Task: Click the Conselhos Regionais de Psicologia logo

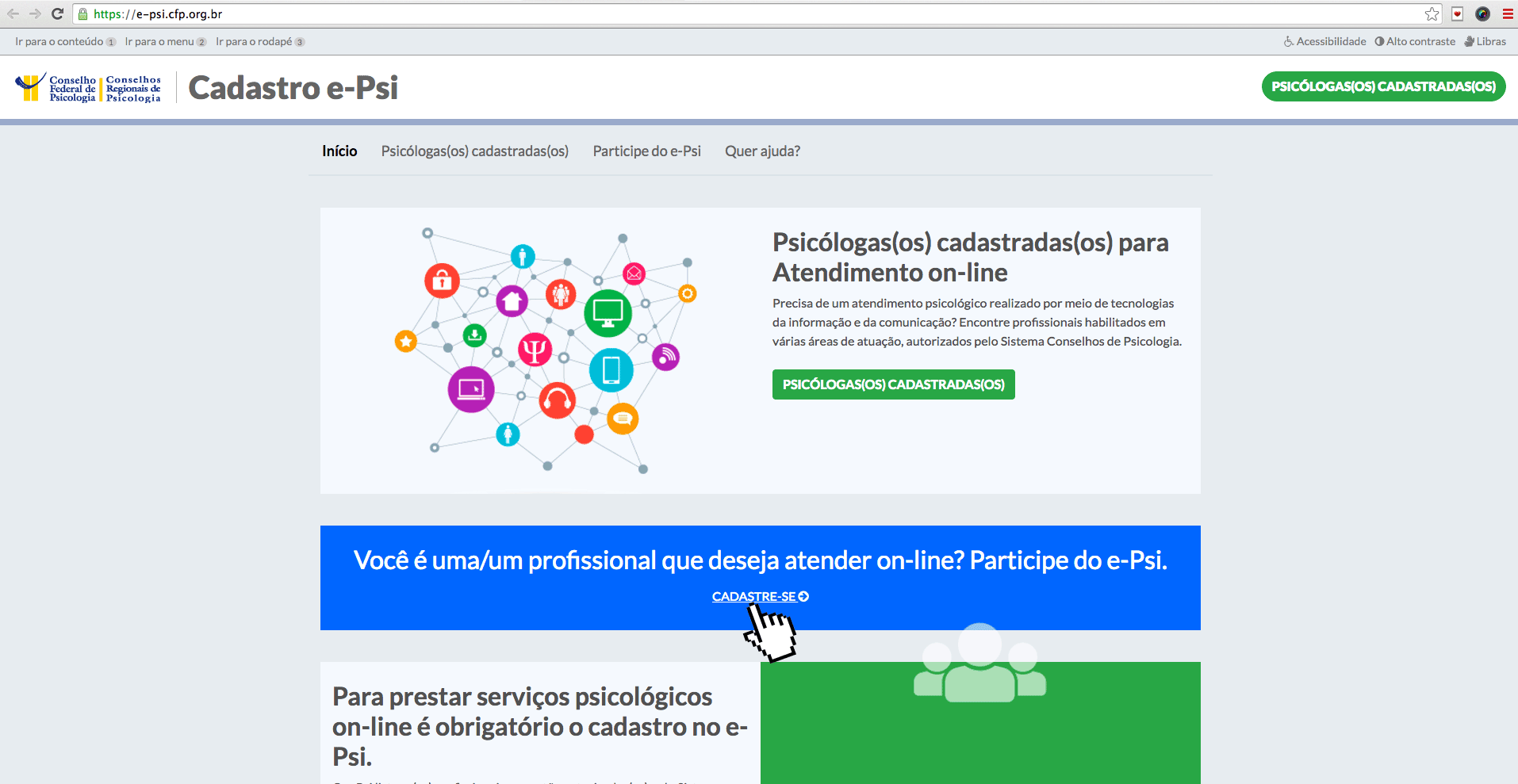Action: tap(133, 88)
